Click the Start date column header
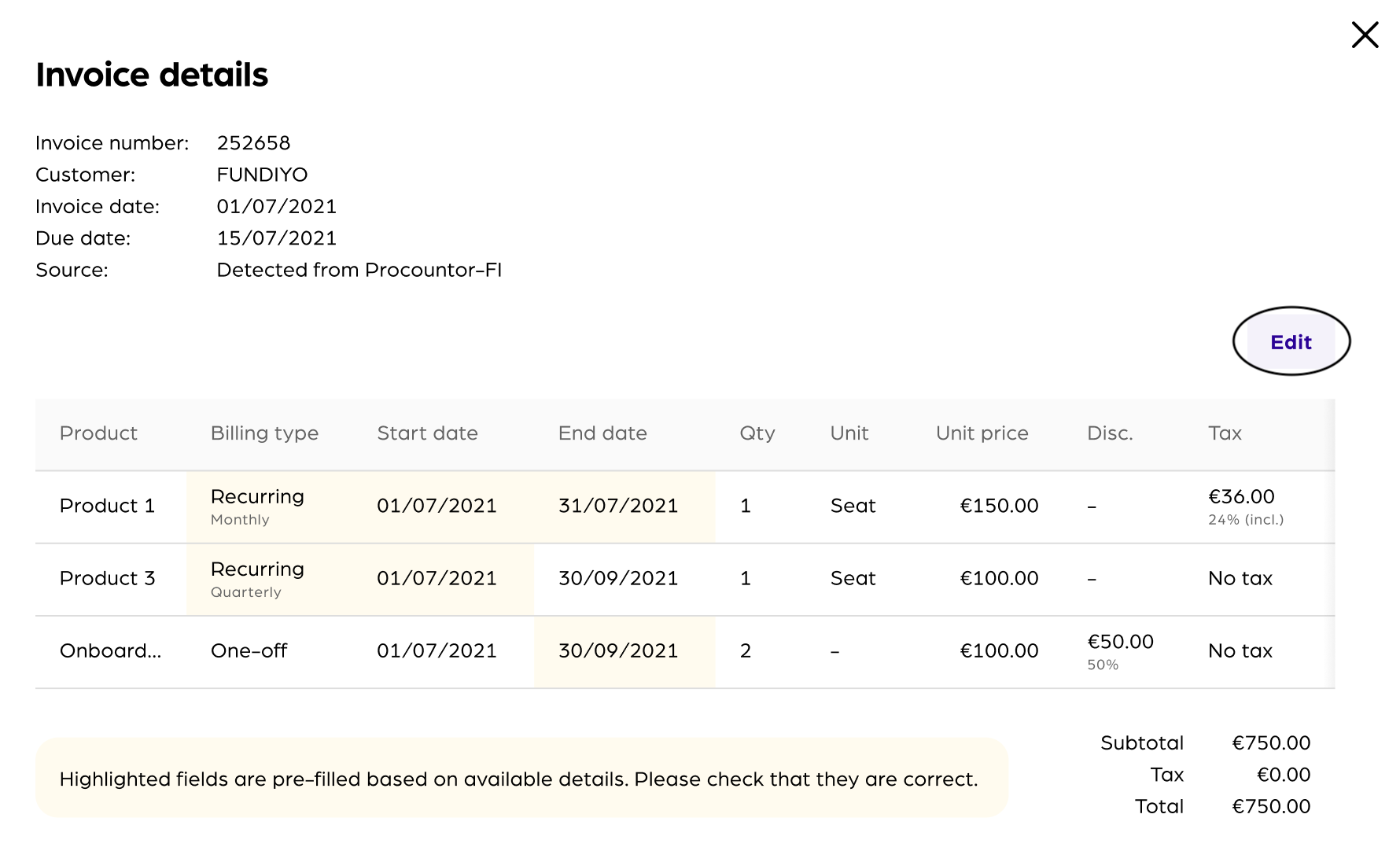The width and height of the screenshot is (1400, 851). pos(427,433)
